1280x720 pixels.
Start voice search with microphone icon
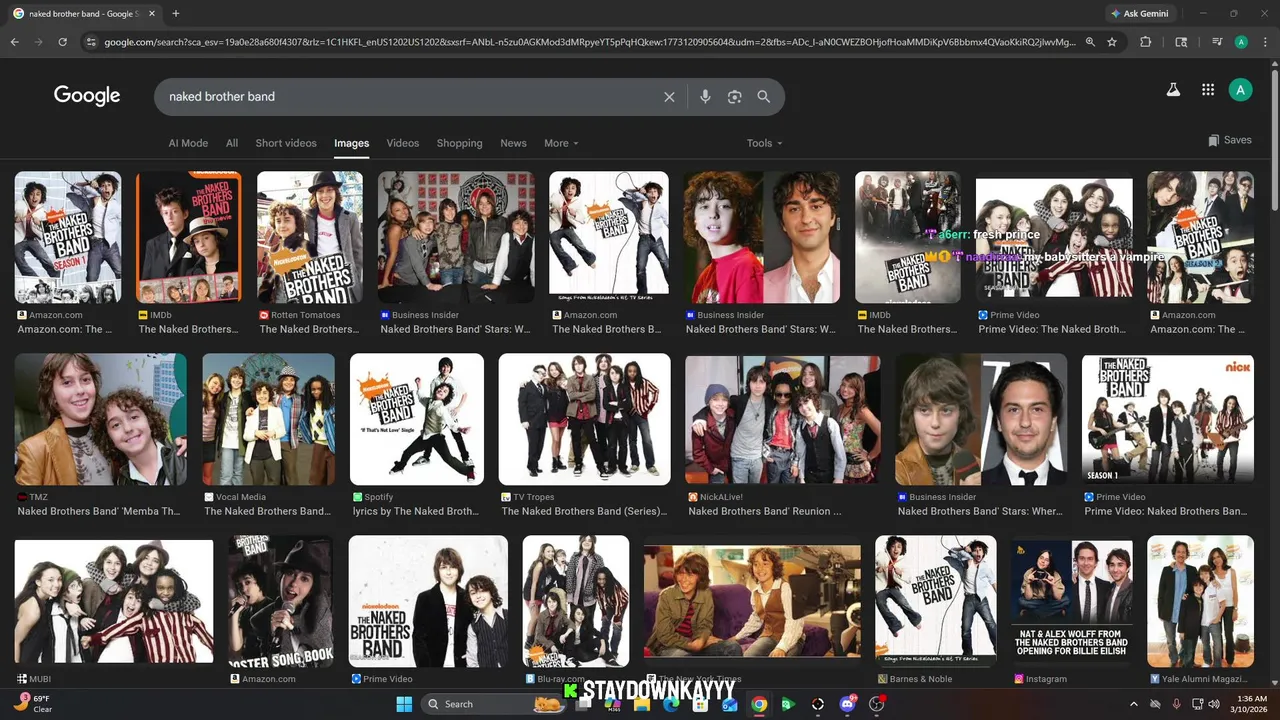[x=705, y=97]
